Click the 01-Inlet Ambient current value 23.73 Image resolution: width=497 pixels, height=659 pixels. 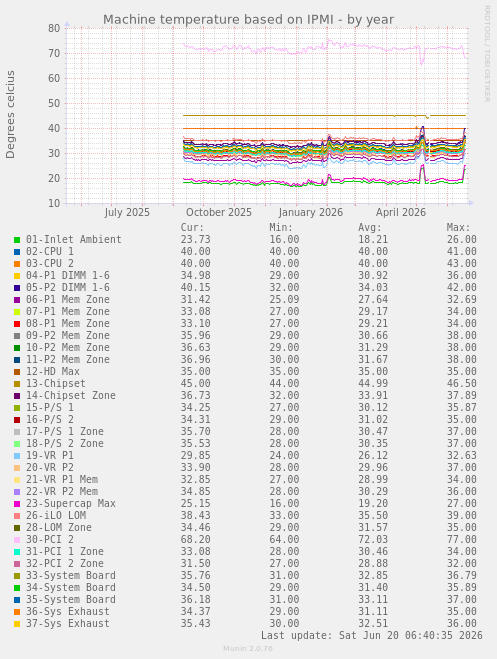(x=195, y=240)
